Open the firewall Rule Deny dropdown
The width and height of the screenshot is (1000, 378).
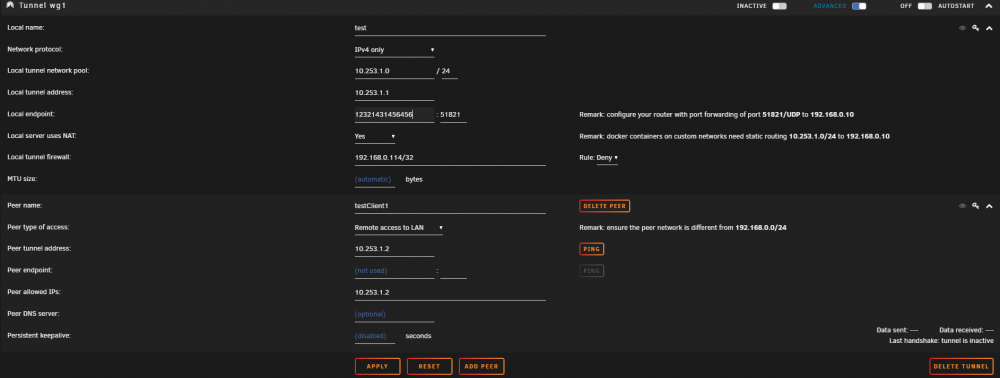pyautogui.click(x=607, y=157)
